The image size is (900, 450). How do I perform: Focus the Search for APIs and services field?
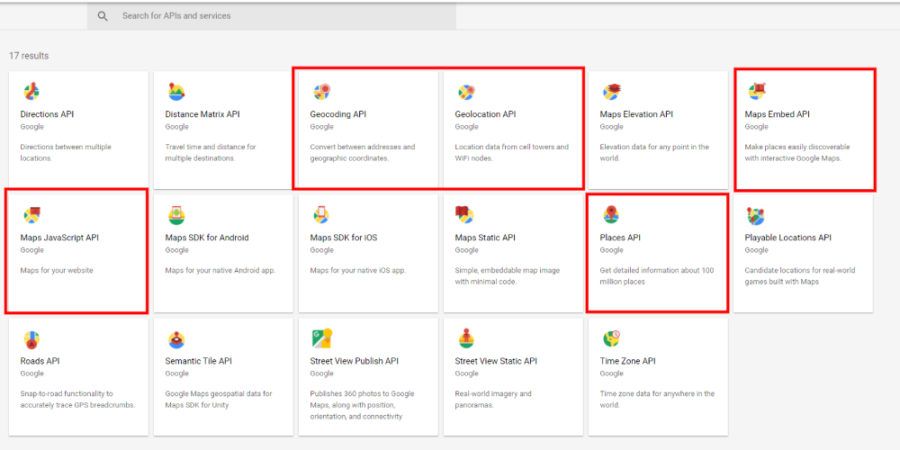271,16
